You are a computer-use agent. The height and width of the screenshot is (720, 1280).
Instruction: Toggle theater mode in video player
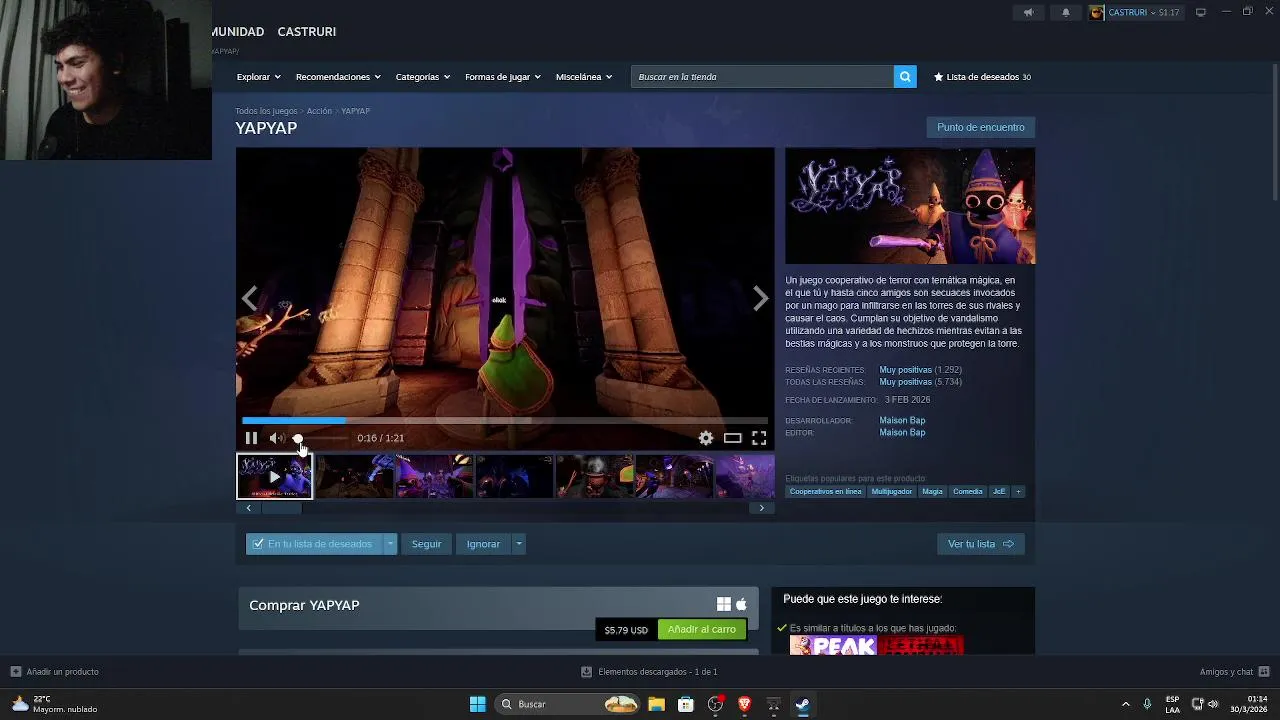(733, 438)
